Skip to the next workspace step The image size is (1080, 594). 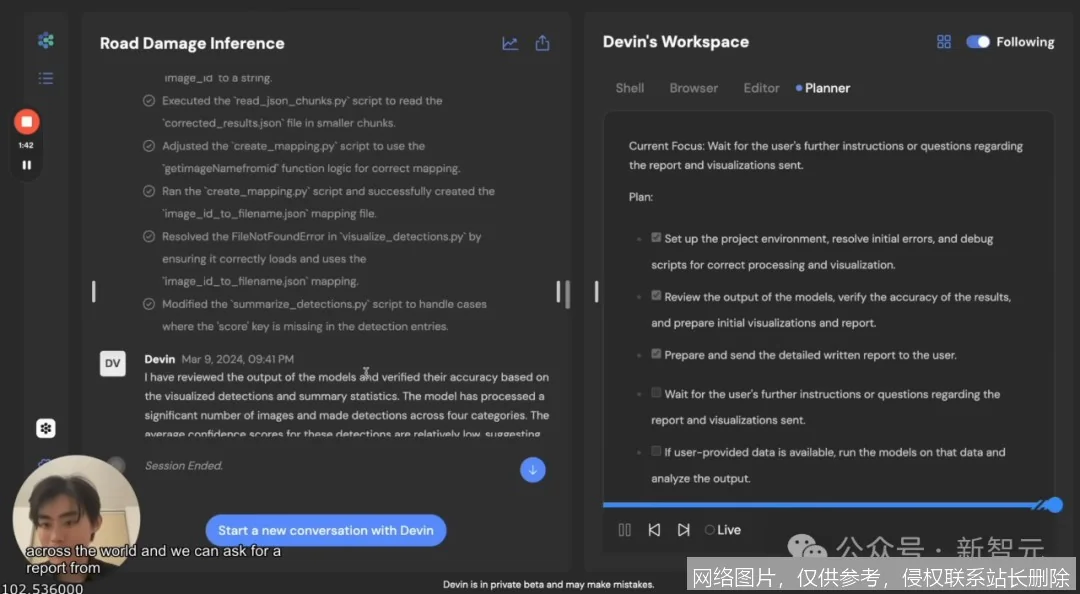(683, 530)
